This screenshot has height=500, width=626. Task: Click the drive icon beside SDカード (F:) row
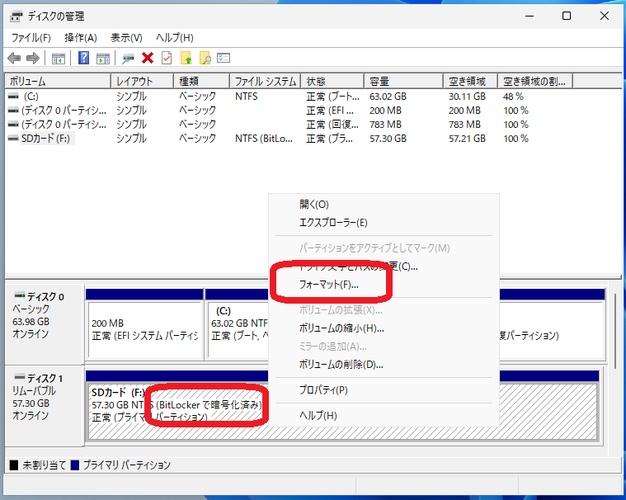tap(14, 138)
